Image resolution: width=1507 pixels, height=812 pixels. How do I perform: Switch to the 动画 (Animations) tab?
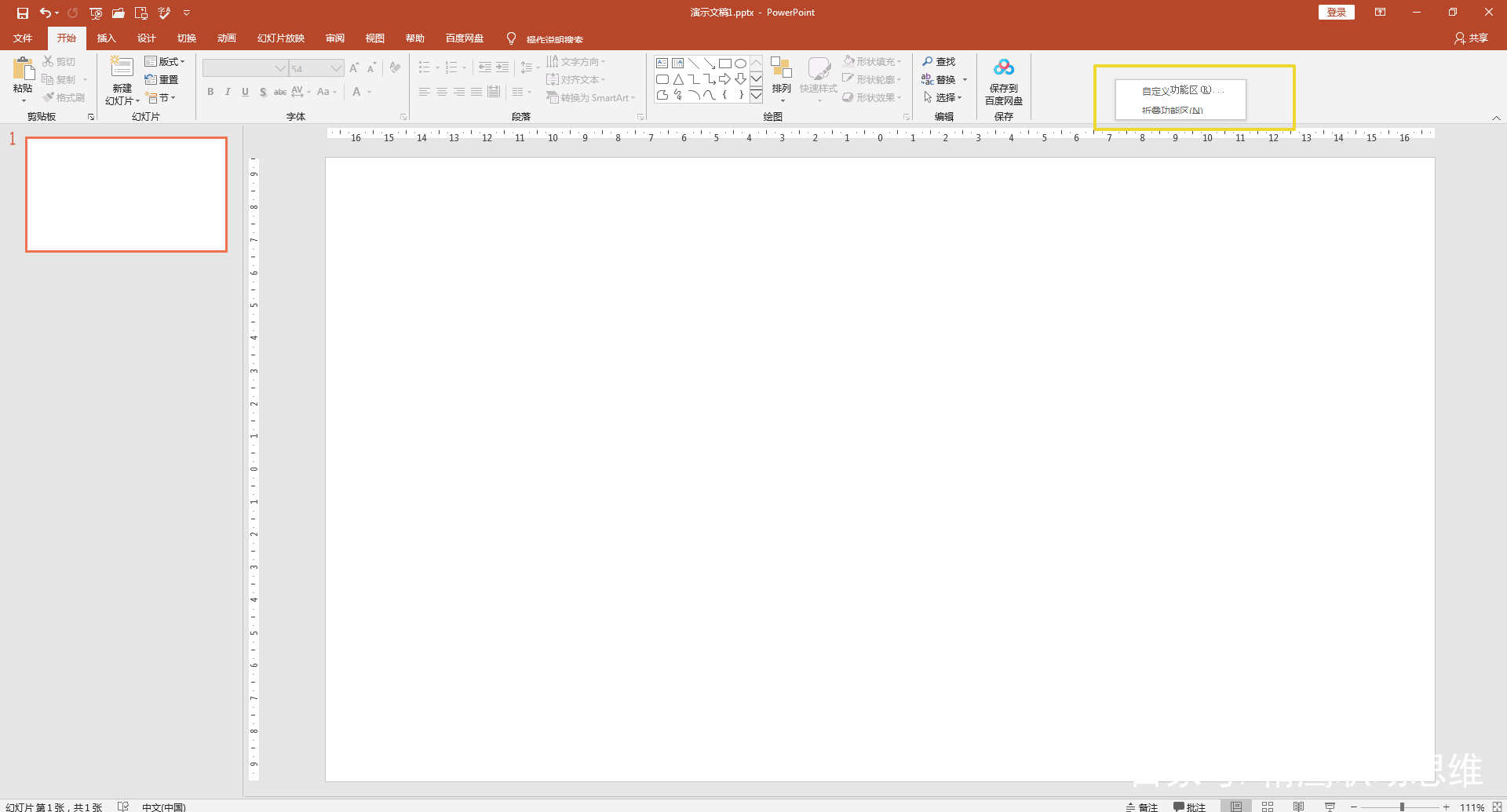pos(226,38)
